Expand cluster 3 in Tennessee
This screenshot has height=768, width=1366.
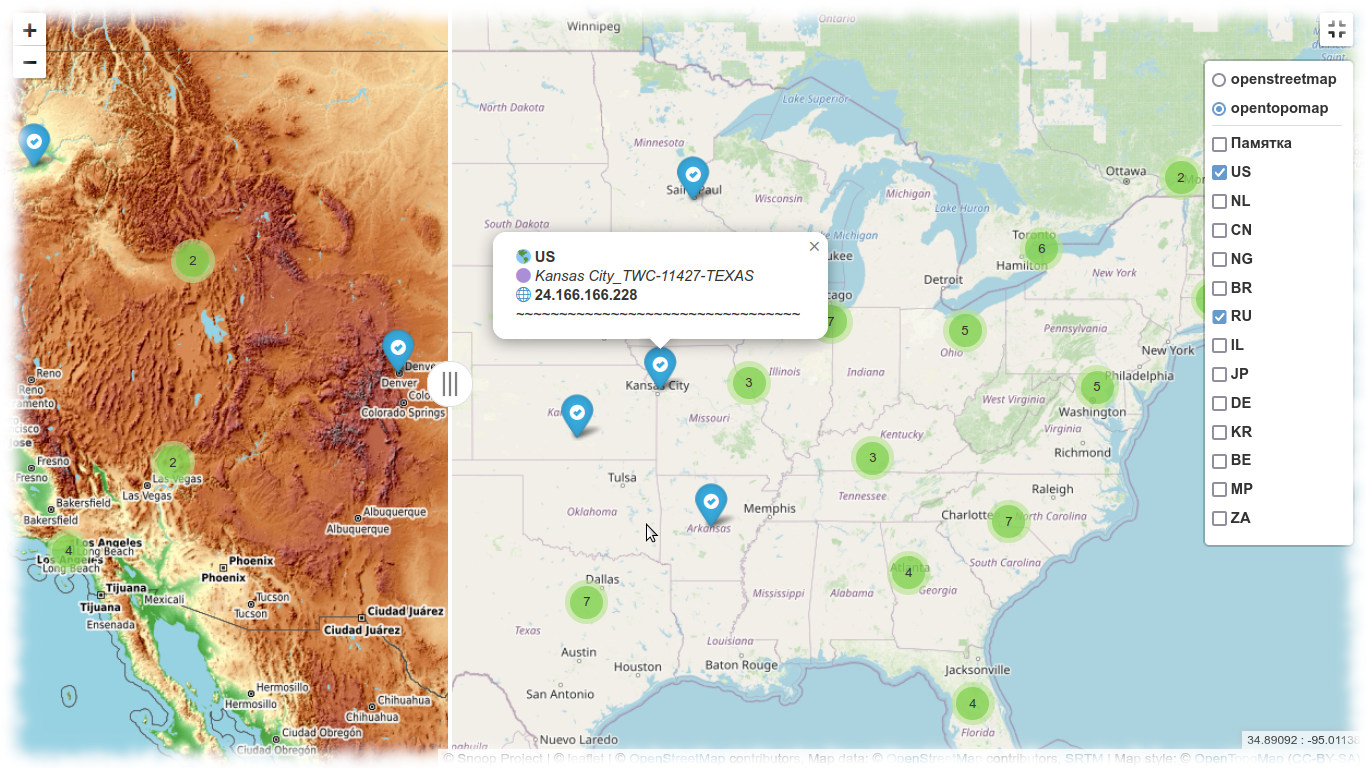[x=872, y=458]
